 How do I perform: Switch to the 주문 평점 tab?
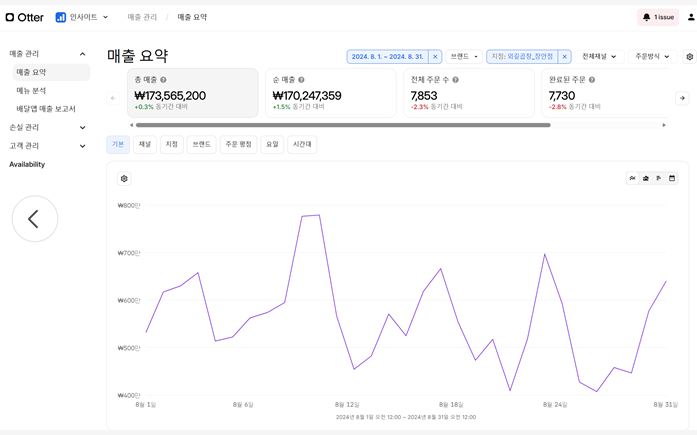[x=238, y=144]
